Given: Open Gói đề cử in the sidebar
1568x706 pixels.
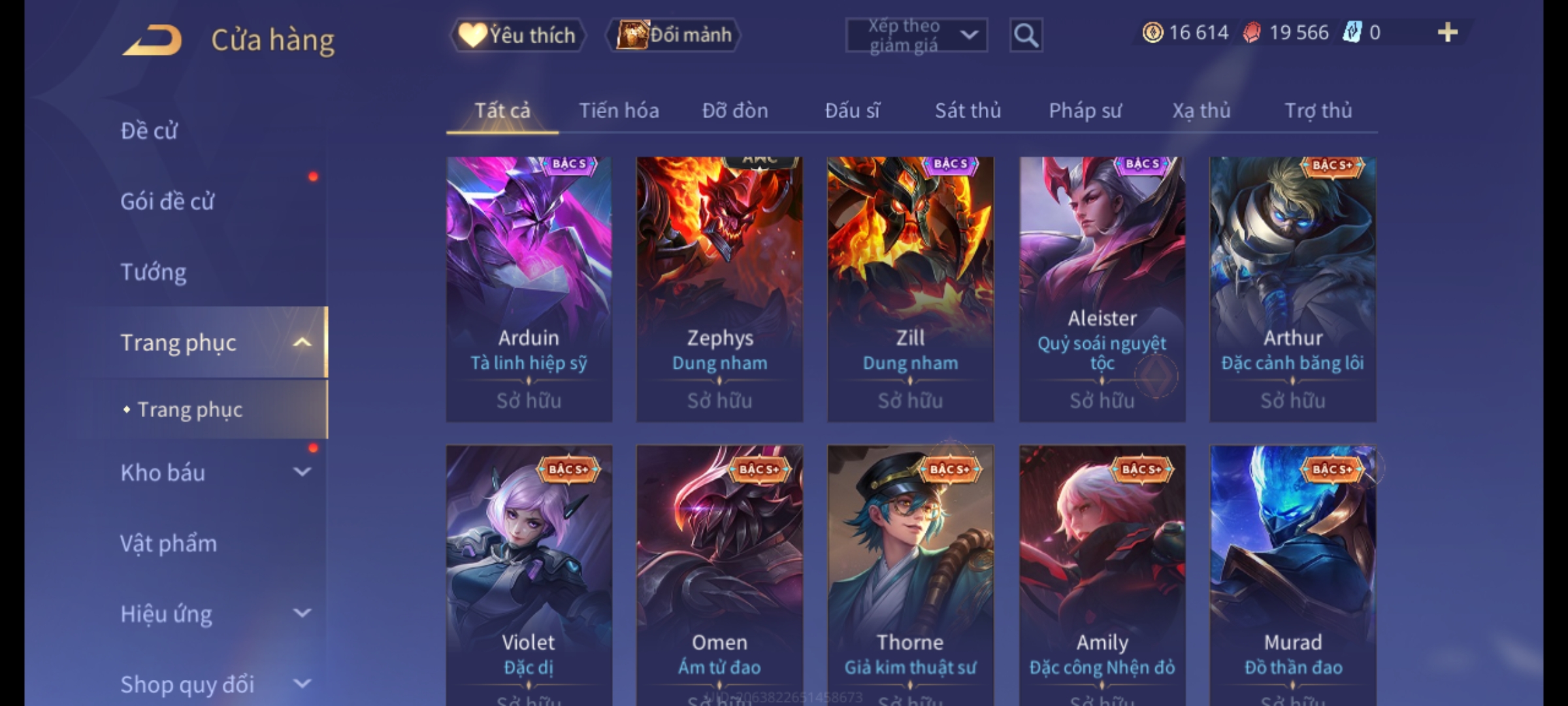Looking at the screenshot, I should click(167, 201).
